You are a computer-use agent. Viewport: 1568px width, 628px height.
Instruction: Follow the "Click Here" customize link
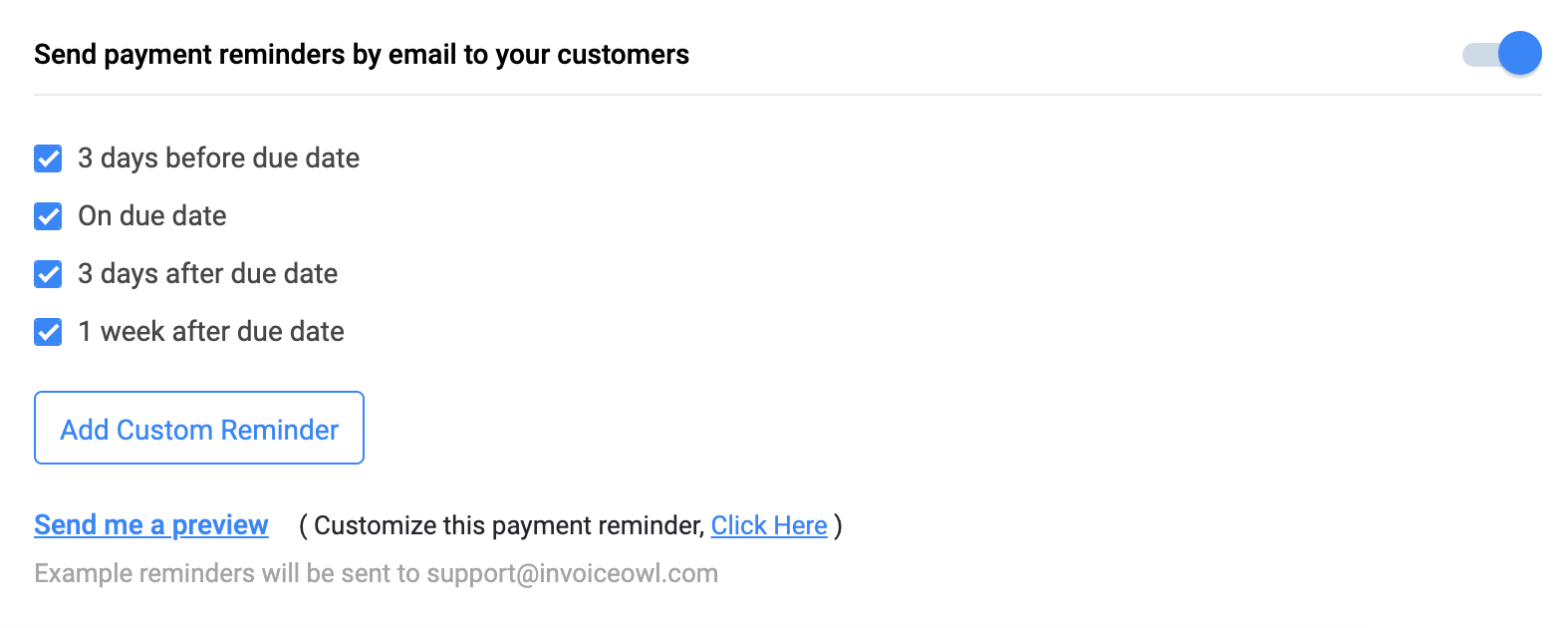[769, 525]
